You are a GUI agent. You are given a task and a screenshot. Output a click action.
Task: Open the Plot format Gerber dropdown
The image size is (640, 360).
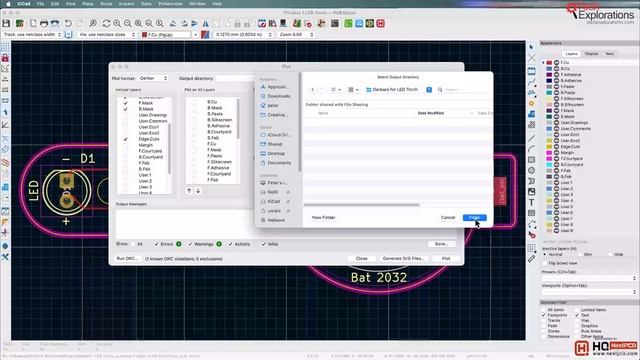point(153,78)
